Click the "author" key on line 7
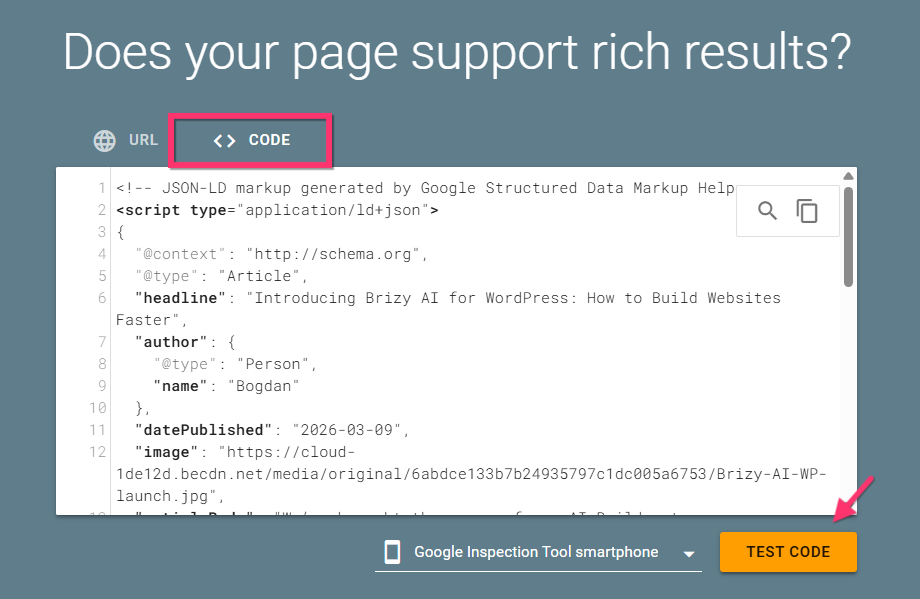The height and width of the screenshot is (599, 920). [171, 342]
